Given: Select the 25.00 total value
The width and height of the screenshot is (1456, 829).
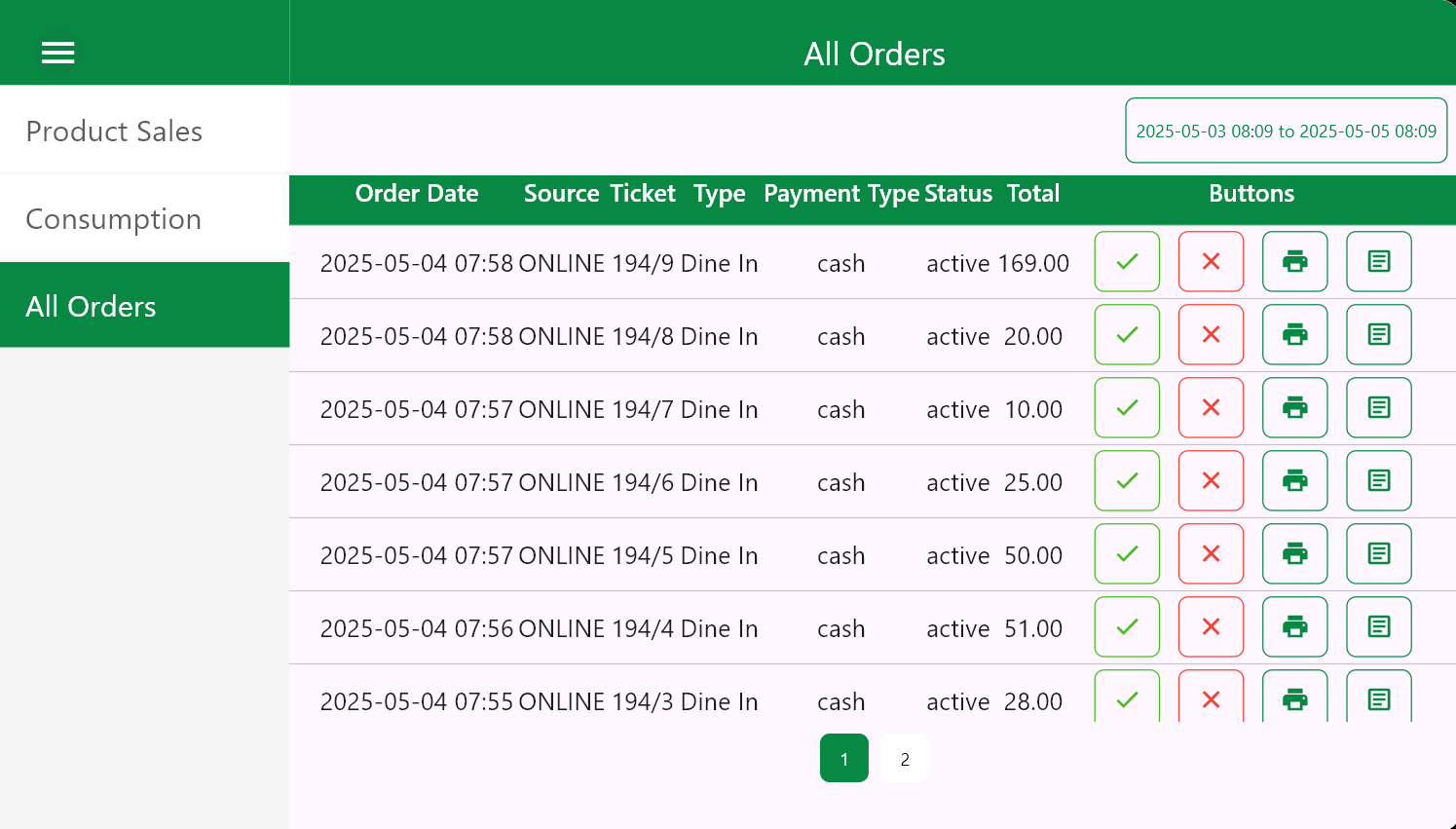Looking at the screenshot, I should 1033,482.
